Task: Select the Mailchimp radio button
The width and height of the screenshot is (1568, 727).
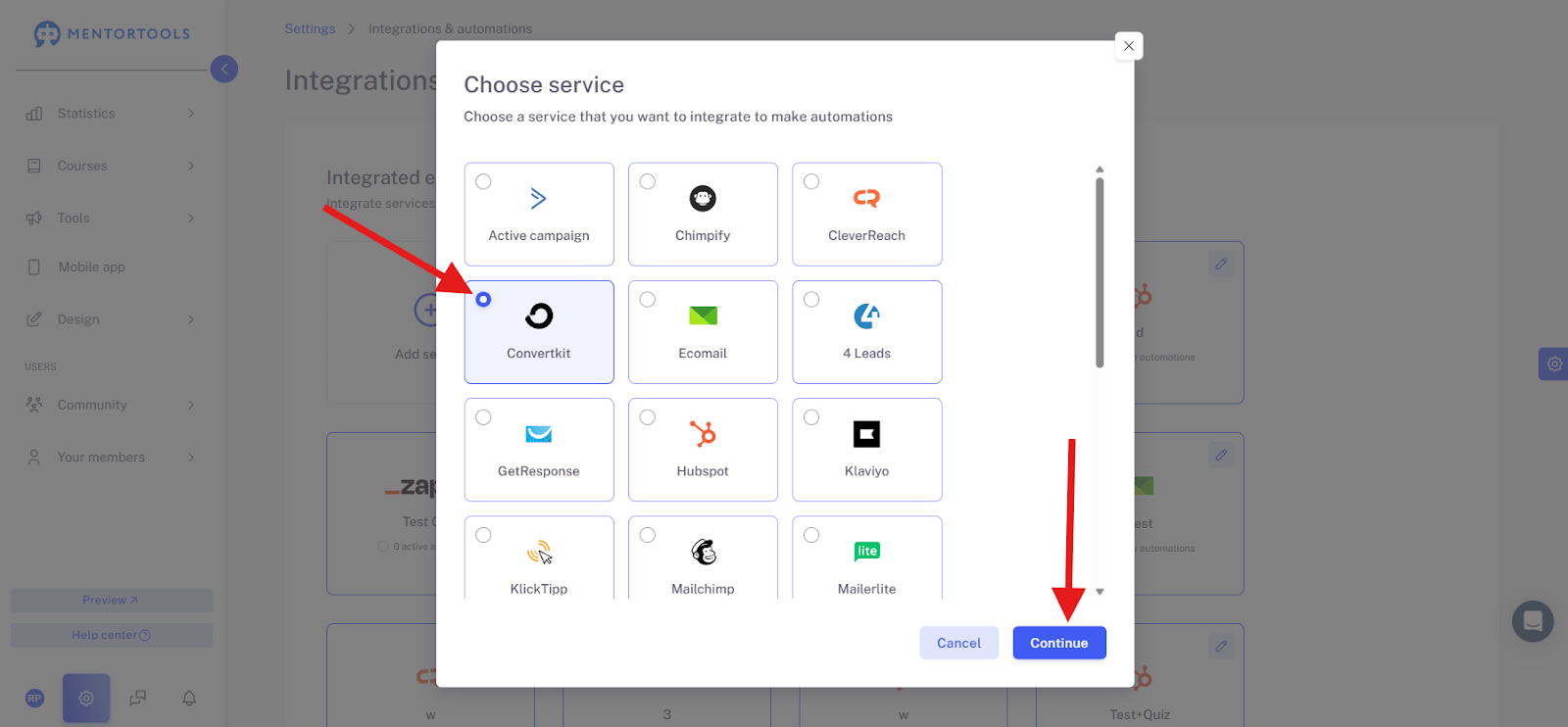Action: coord(648,535)
